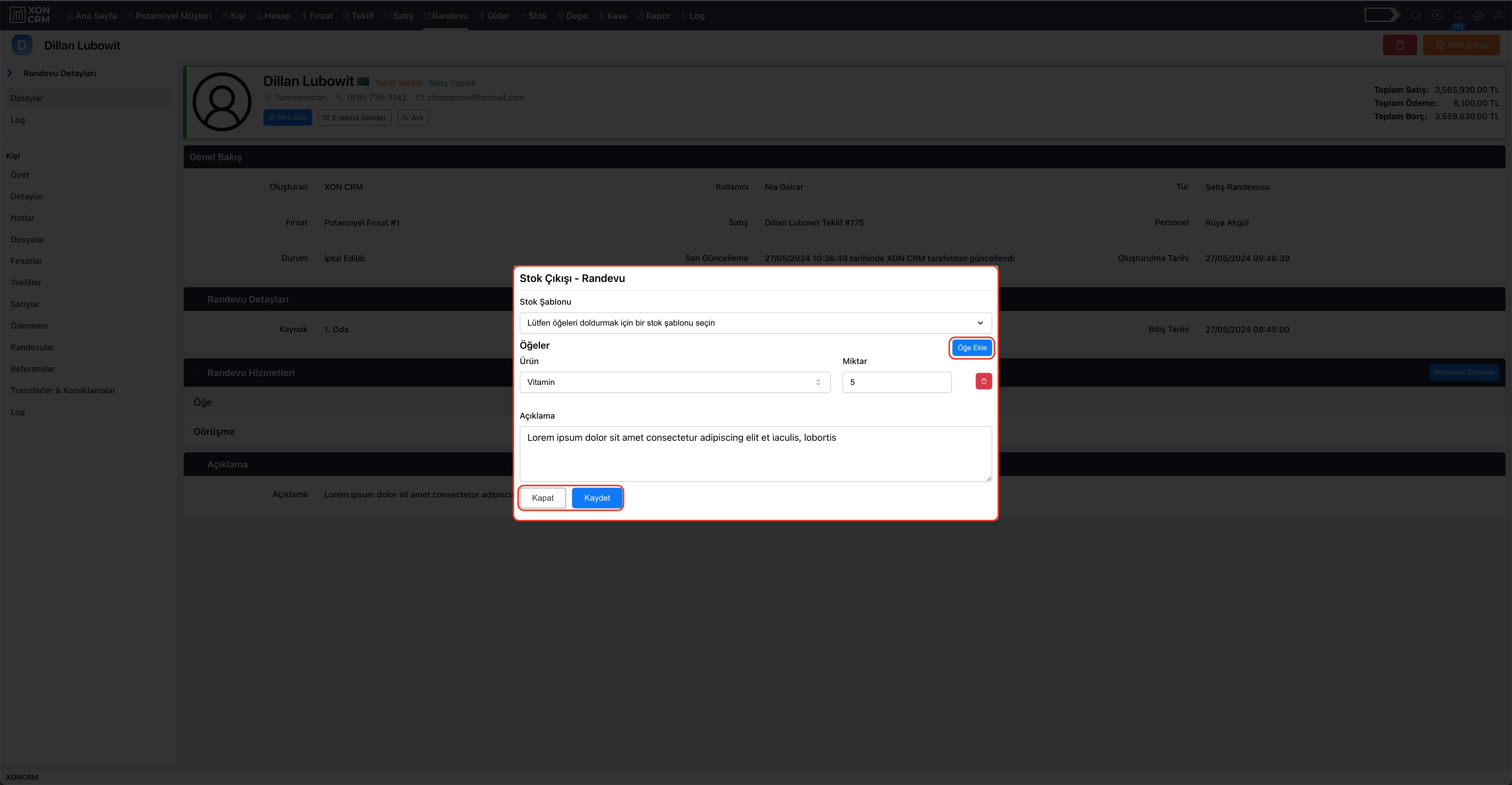Click the circled plus quick-add icon
The height and width of the screenshot is (785, 1512).
pyautogui.click(x=1438, y=15)
